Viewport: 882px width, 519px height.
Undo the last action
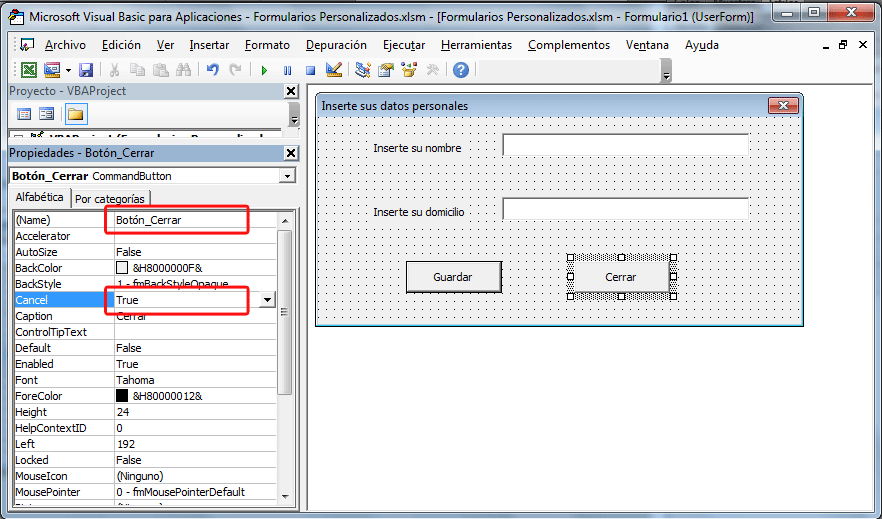212,70
